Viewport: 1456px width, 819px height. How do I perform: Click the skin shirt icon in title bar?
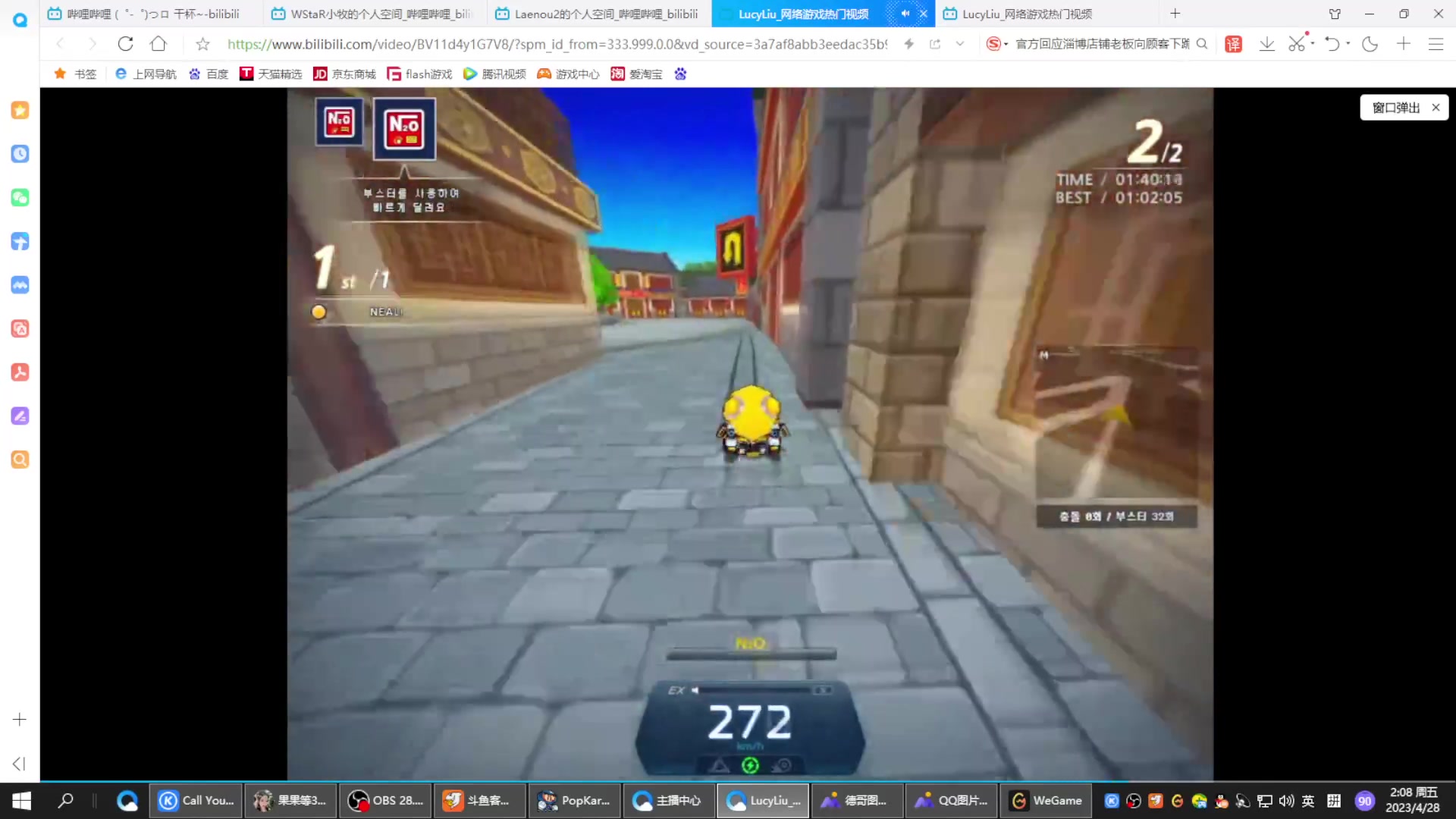click(x=1335, y=14)
